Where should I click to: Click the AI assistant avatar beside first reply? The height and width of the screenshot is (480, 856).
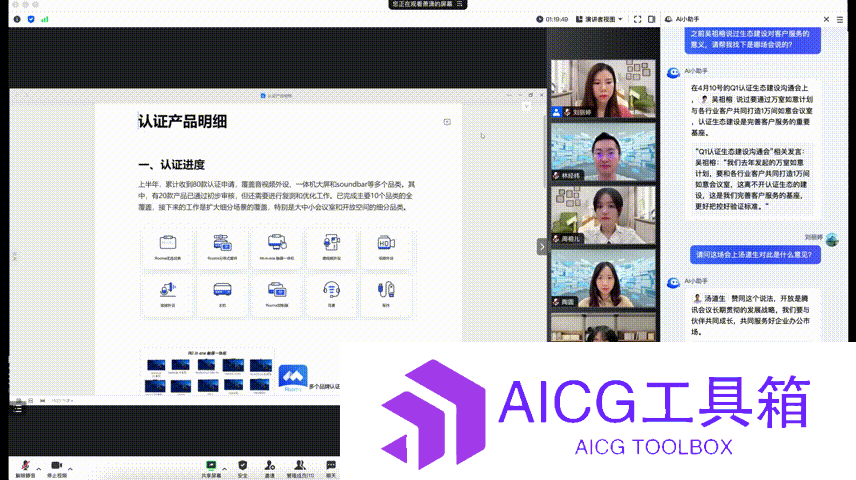(673, 73)
